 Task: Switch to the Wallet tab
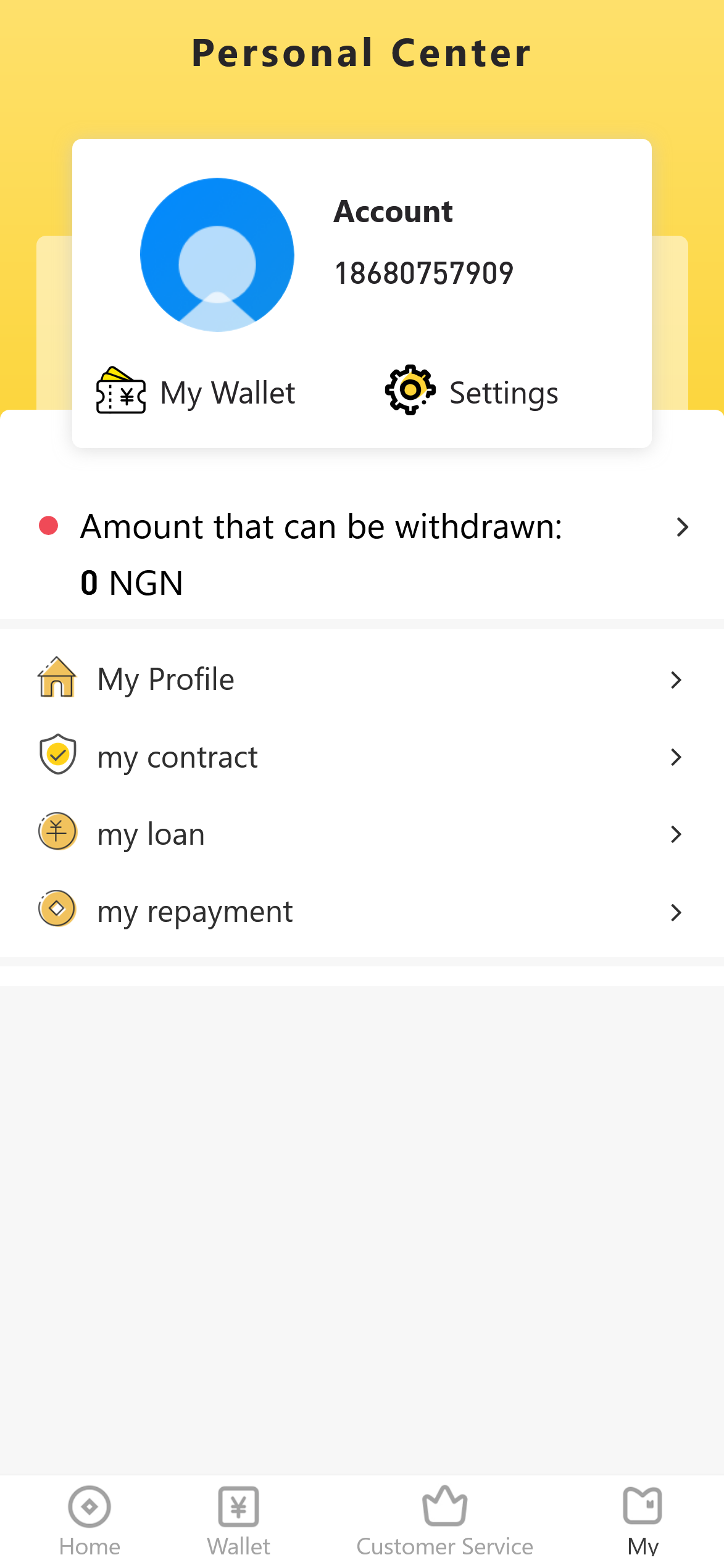(239, 1519)
